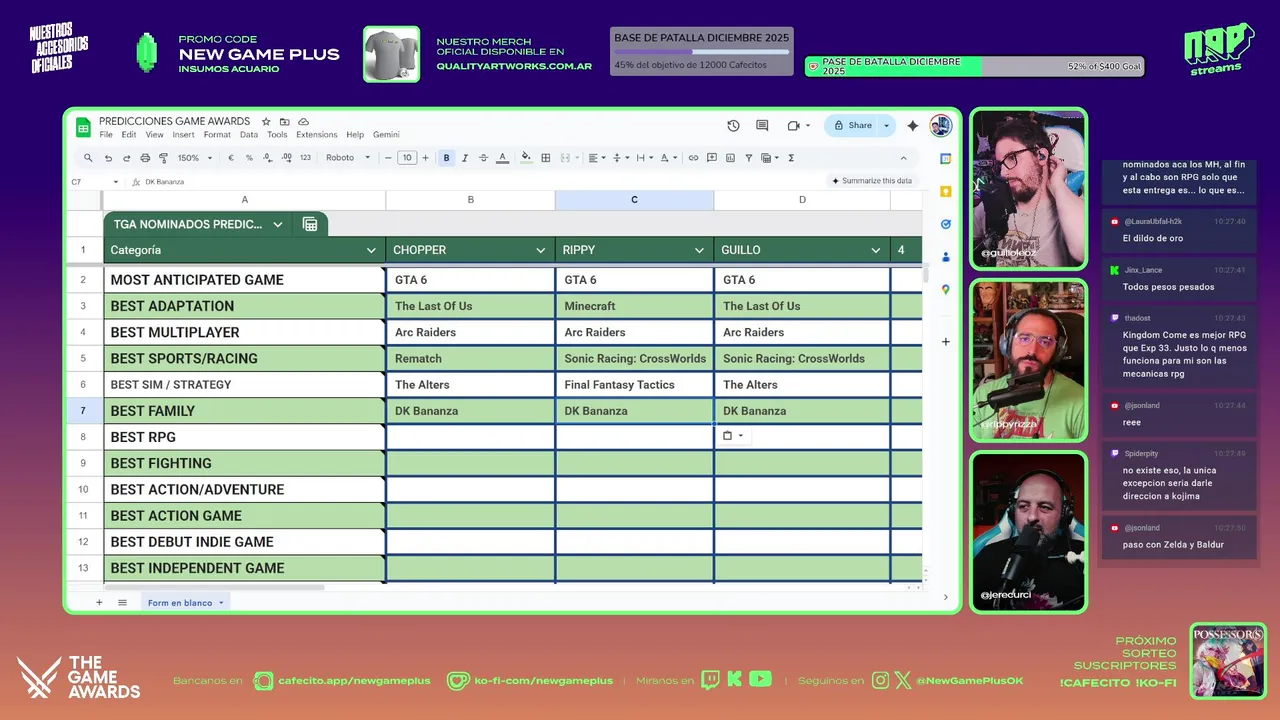
Task: Open the Maps side panel
Action: click(x=946, y=290)
